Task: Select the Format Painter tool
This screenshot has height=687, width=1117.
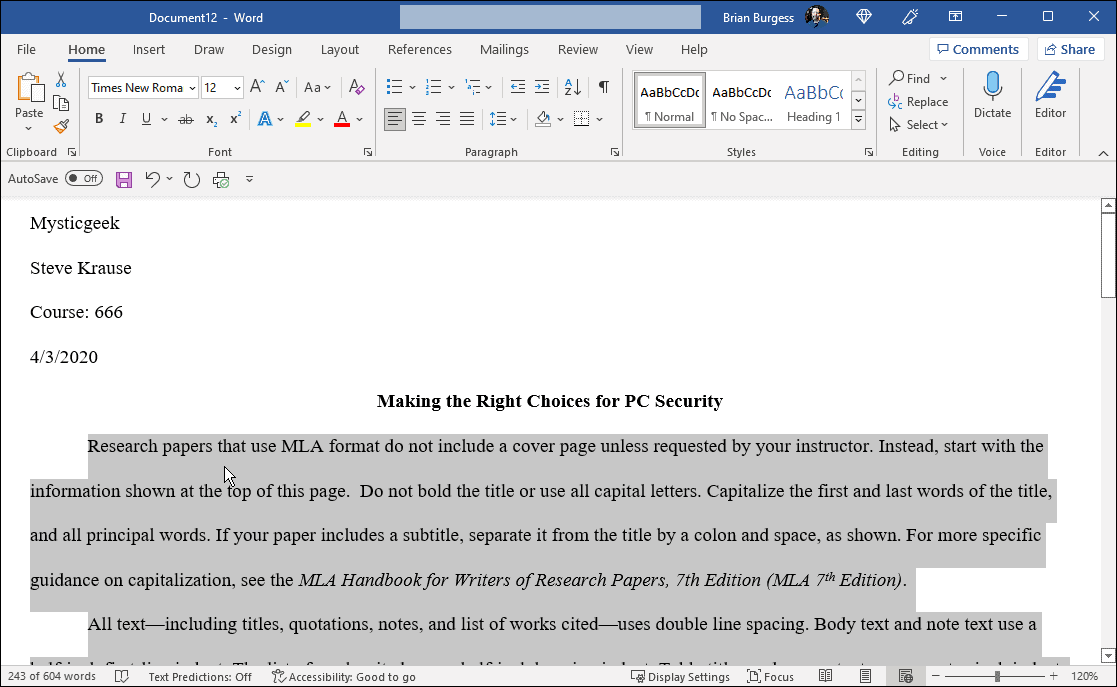Action: coord(61,126)
